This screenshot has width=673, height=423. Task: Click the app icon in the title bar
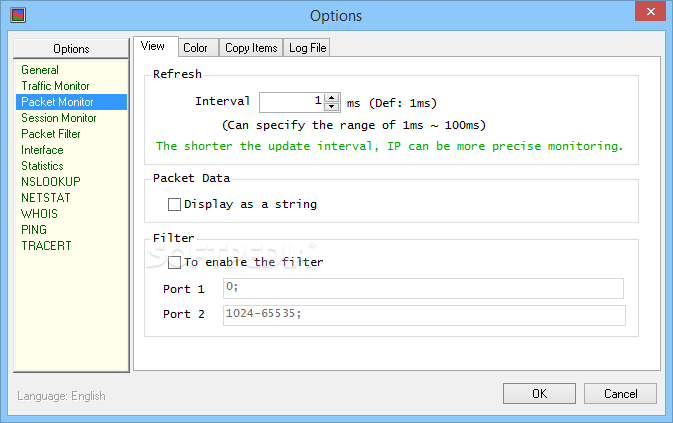click(17, 15)
